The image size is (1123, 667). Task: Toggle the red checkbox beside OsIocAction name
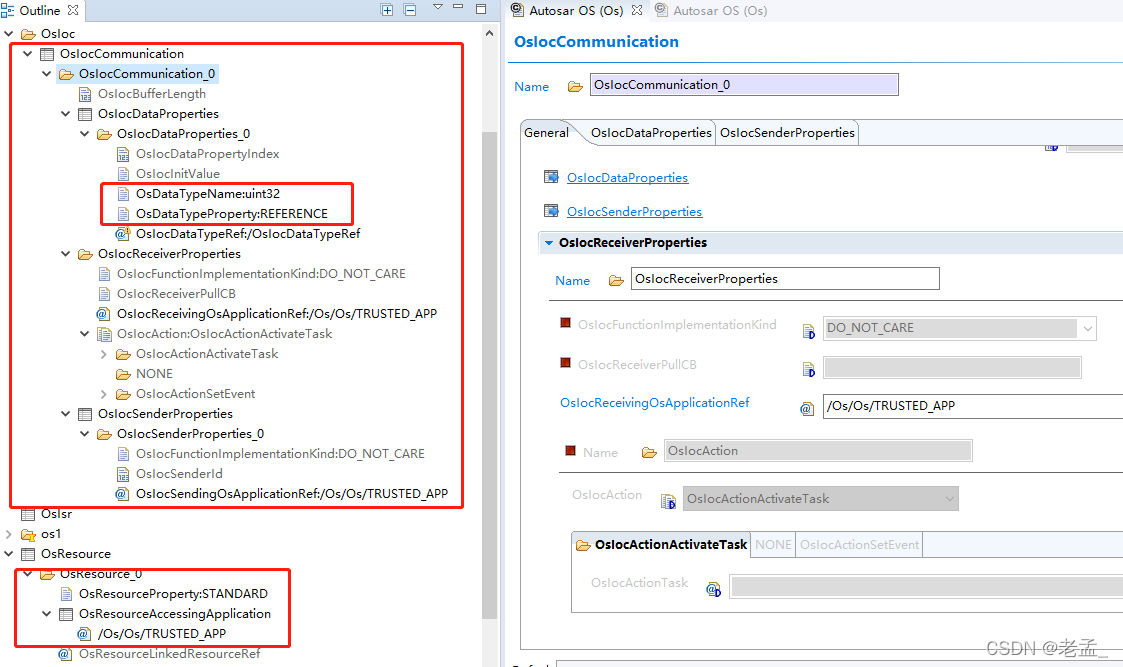click(x=571, y=451)
